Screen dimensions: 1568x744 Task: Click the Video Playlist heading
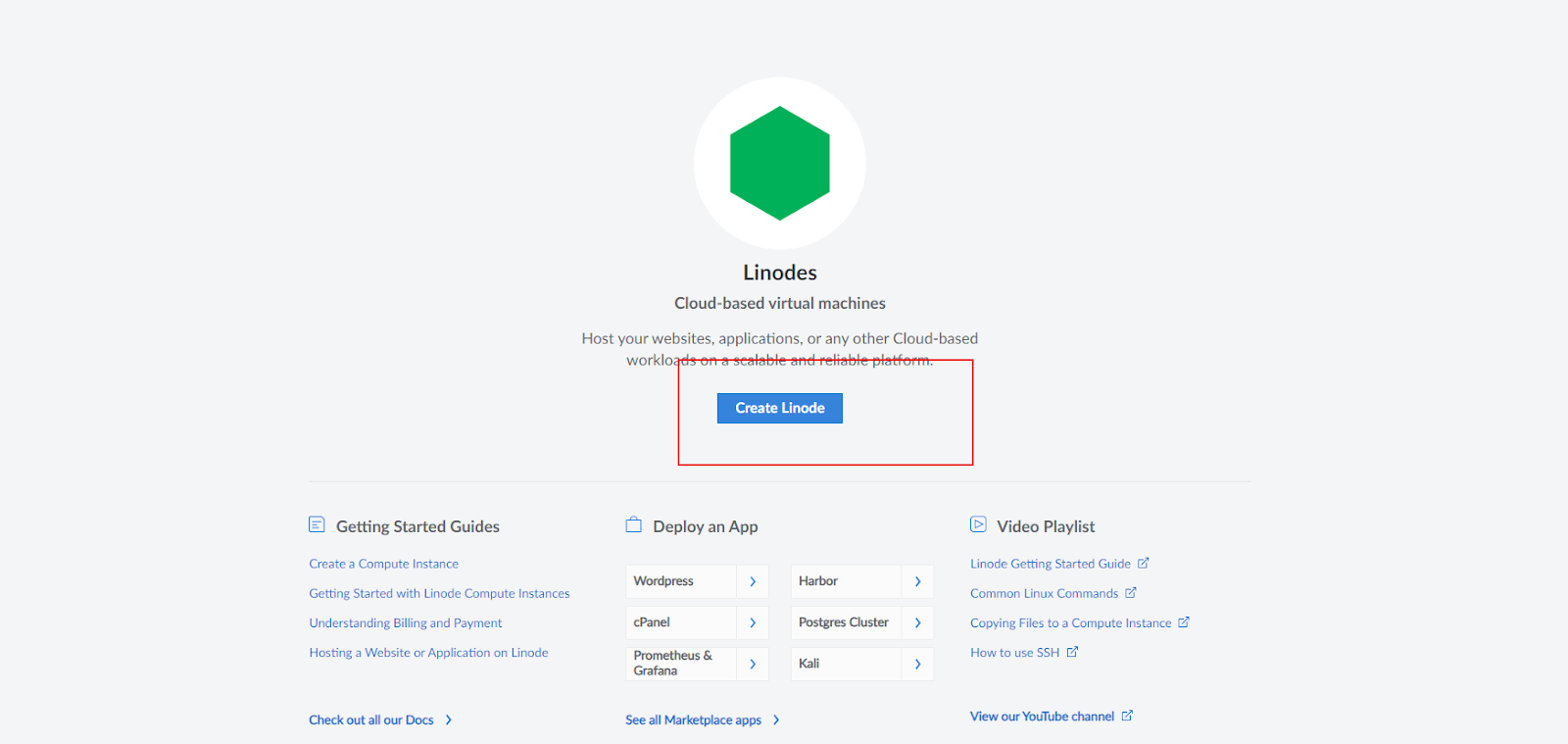tap(1046, 526)
